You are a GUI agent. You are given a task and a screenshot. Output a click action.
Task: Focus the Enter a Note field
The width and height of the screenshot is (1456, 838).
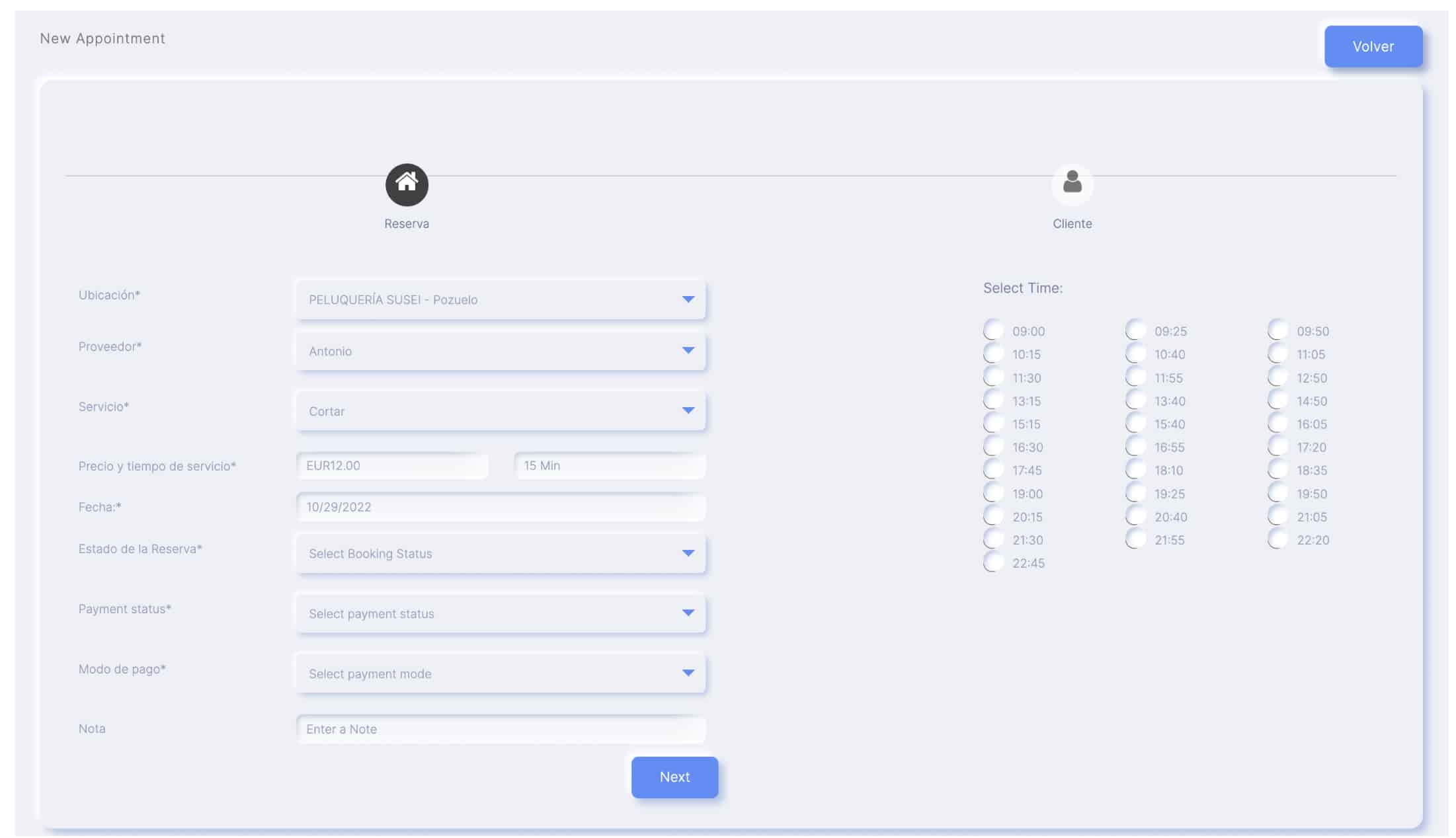[501, 729]
